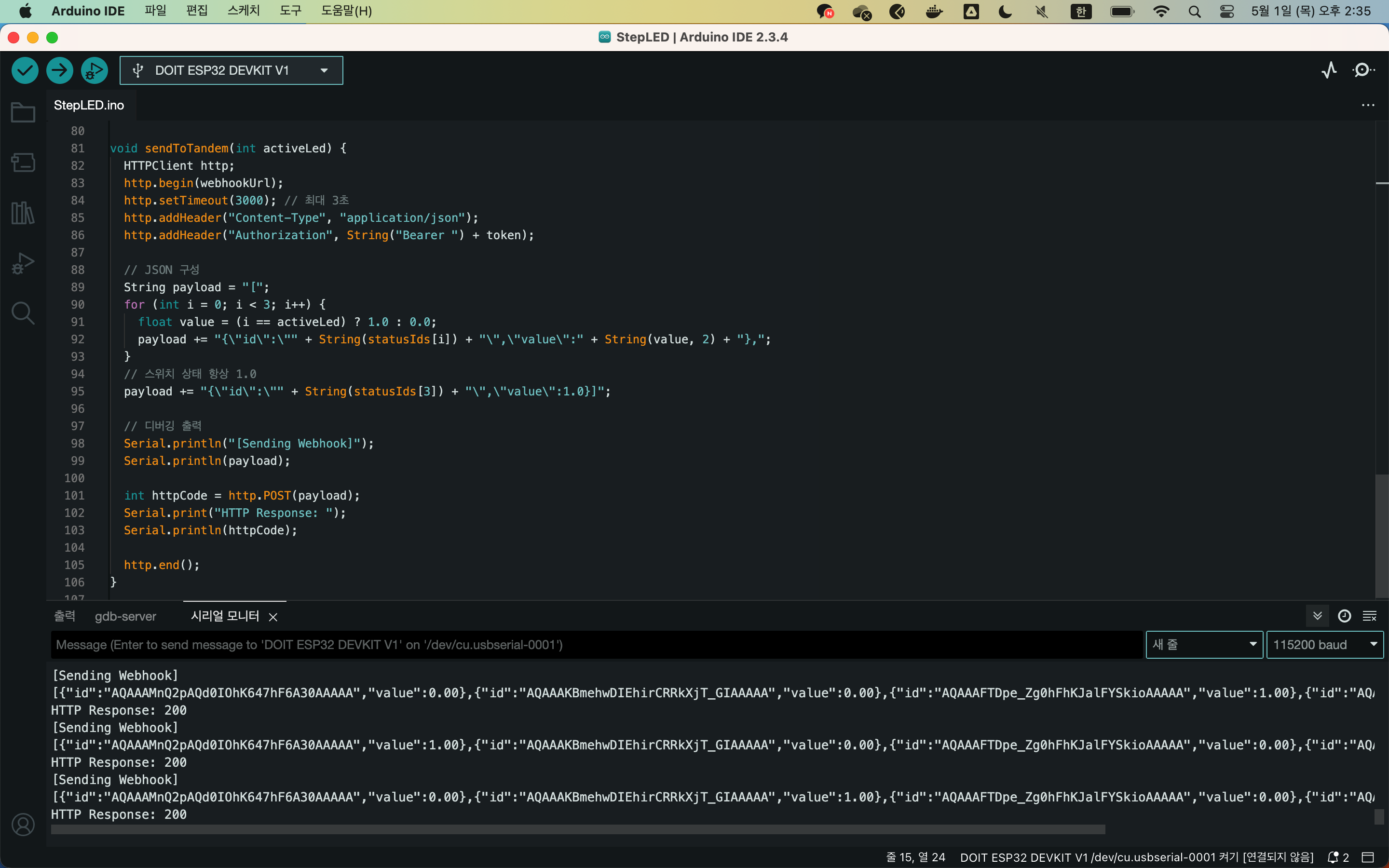
Task: Open the 스케치 menu in menu bar
Action: click(x=244, y=11)
